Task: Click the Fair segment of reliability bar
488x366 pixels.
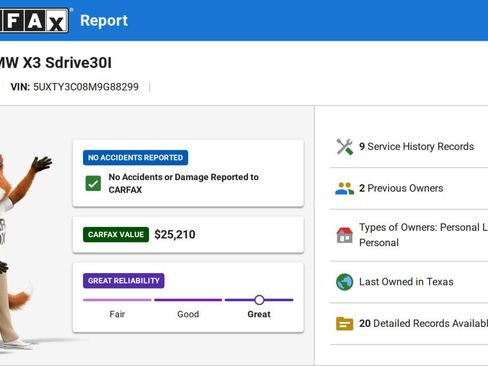Action: [117, 300]
